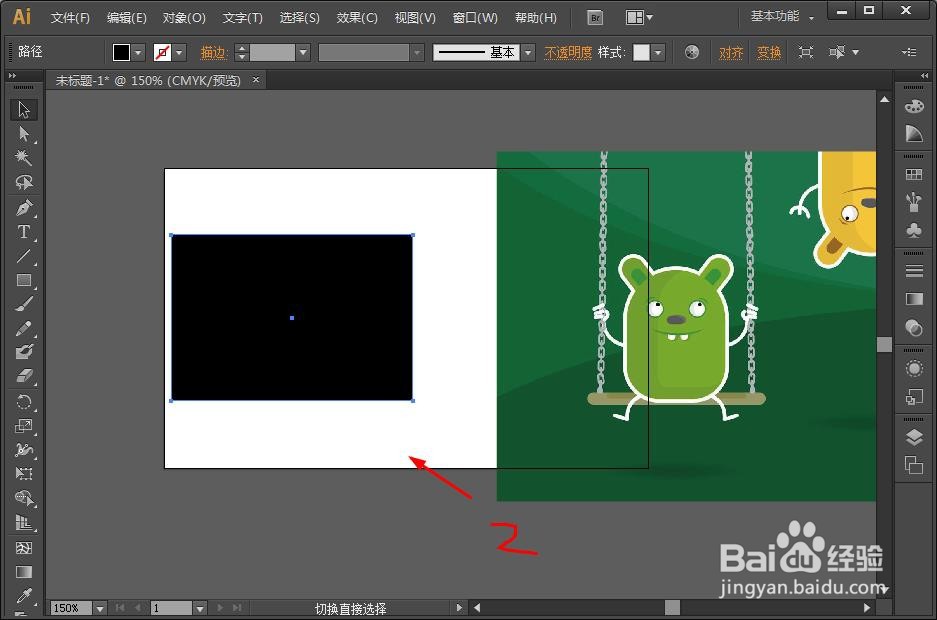
Task: Expand the fill color dropdown arrow
Action: pyautogui.click(x=138, y=53)
